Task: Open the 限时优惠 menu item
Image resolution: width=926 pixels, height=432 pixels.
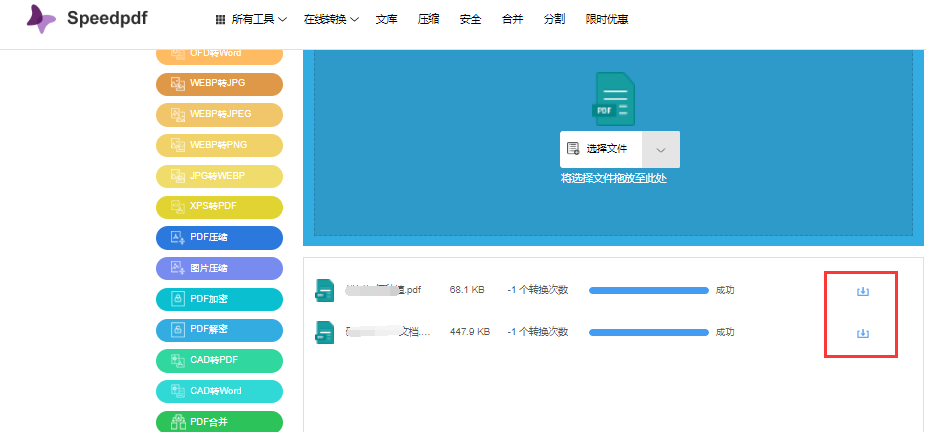Action: point(607,19)
